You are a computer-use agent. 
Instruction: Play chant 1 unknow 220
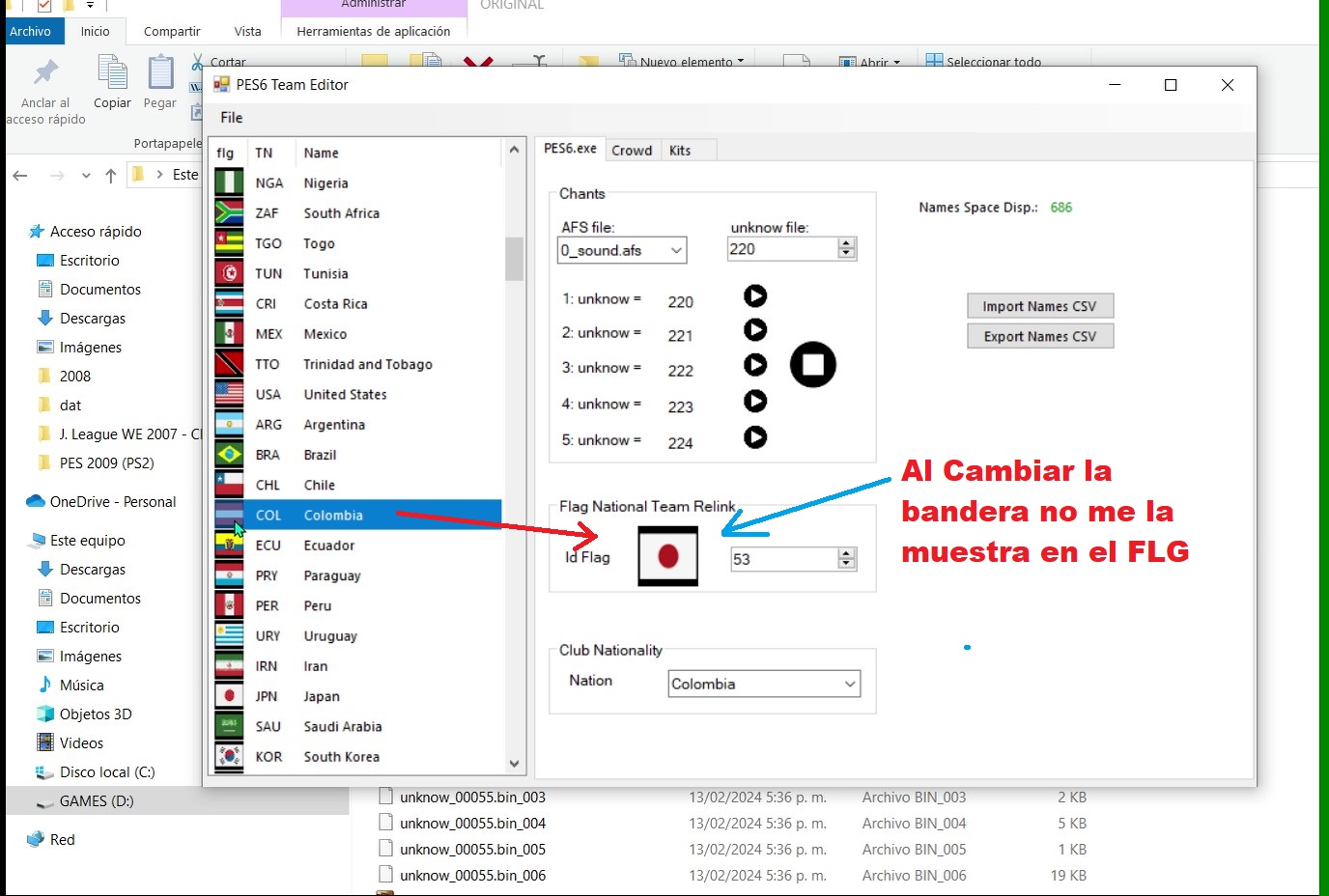coord(755,295)
